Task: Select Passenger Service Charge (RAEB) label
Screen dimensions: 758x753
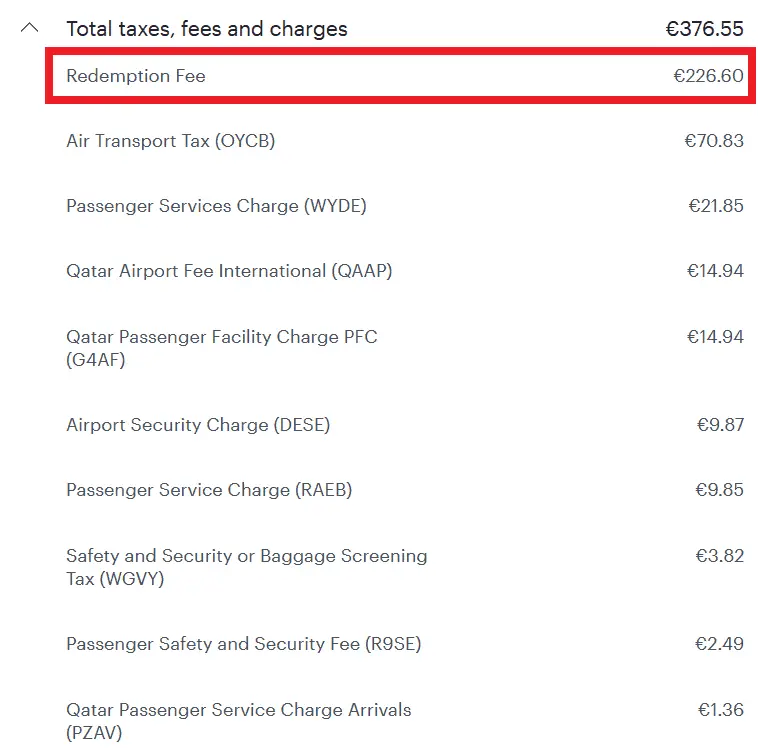Action: tap(209, 490)
